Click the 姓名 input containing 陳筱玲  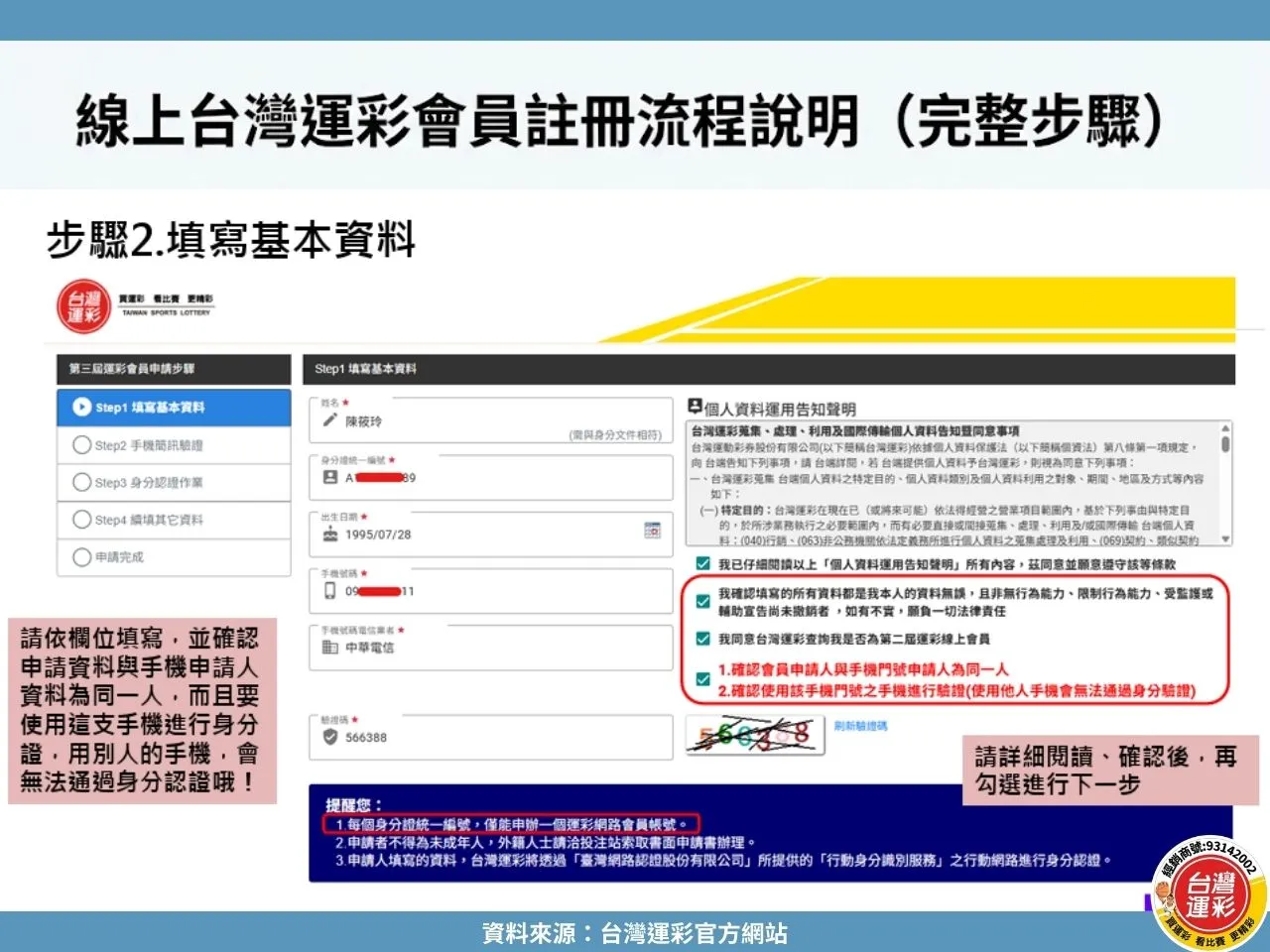pyautogui.click(x=491, y=420)
